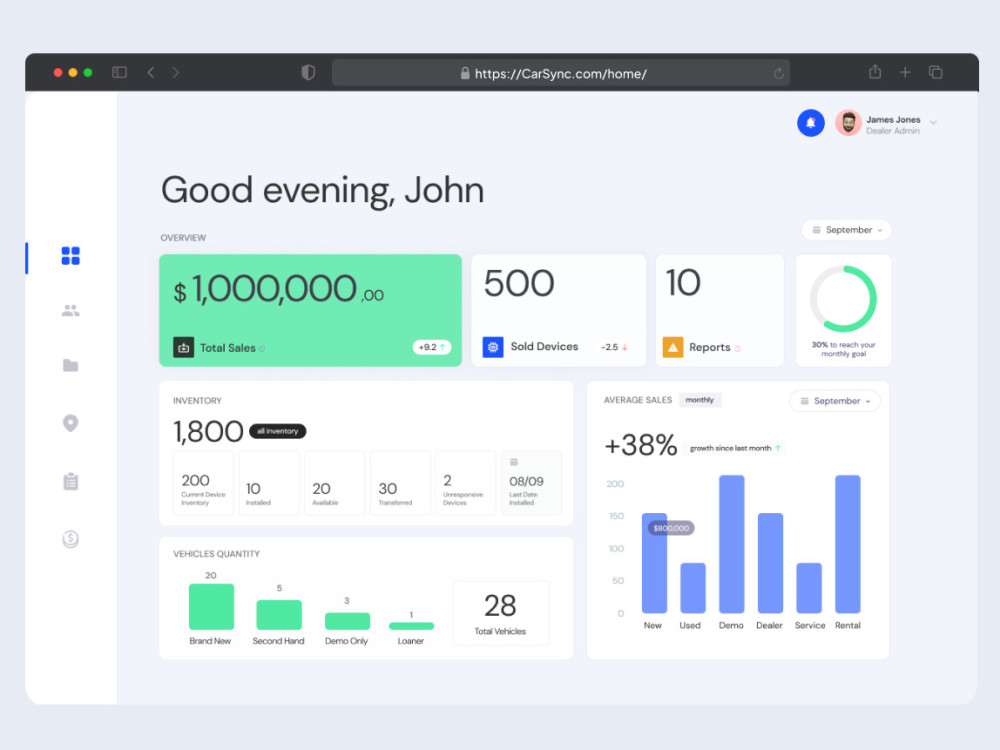Image resolution: width=1000 pixels, height=750 pixels.
Task: Reload the page with the refresh icon
Action: click(x=778, y=74)
